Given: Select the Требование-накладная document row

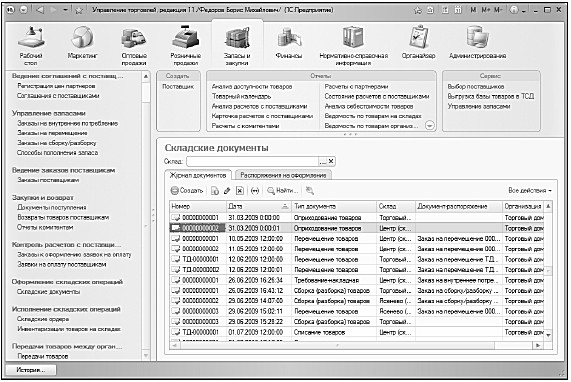Looking at the screenshot, I should (x=357, y=280).
